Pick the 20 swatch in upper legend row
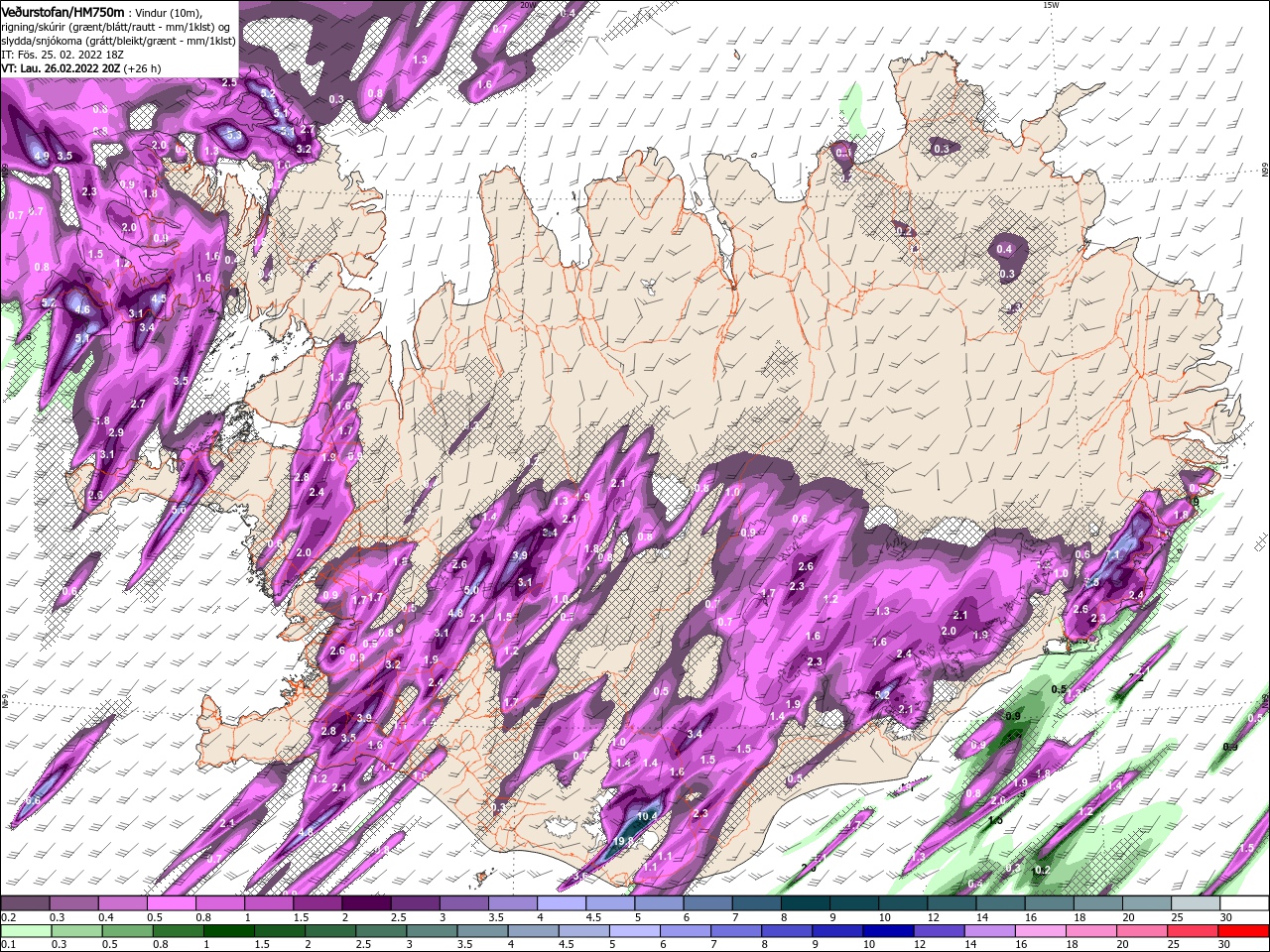The image size is (1270, 952). [1147, 904]
